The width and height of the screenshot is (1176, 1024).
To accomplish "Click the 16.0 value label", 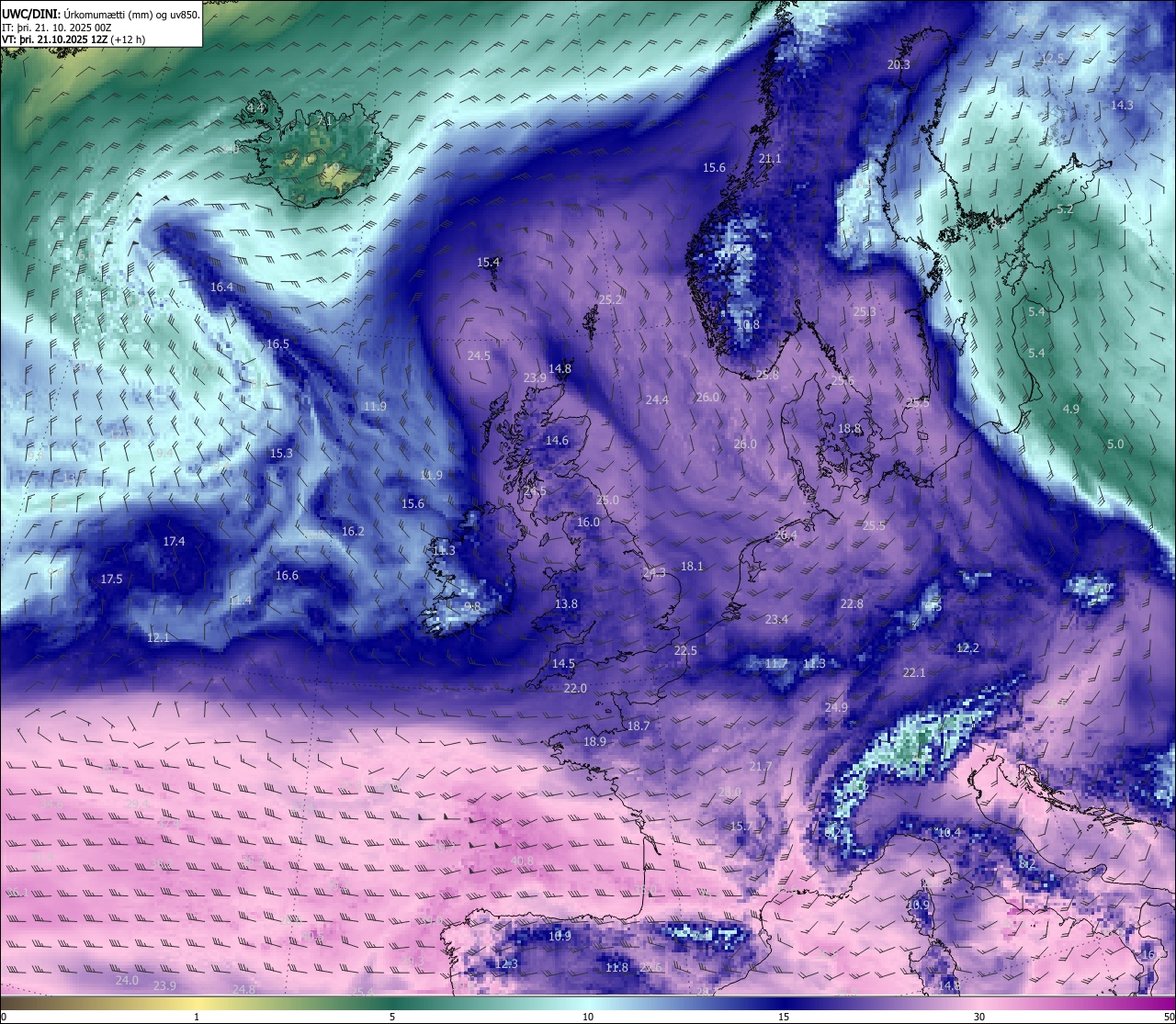I will (588, 523).
